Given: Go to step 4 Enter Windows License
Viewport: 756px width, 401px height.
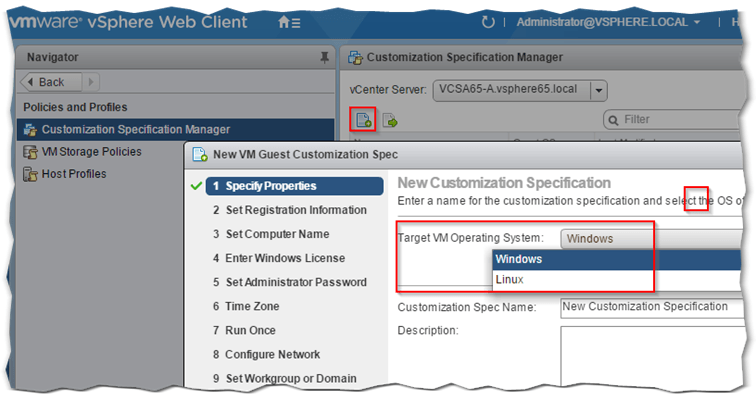Looking at the screenshot, I should click(279, 258).
